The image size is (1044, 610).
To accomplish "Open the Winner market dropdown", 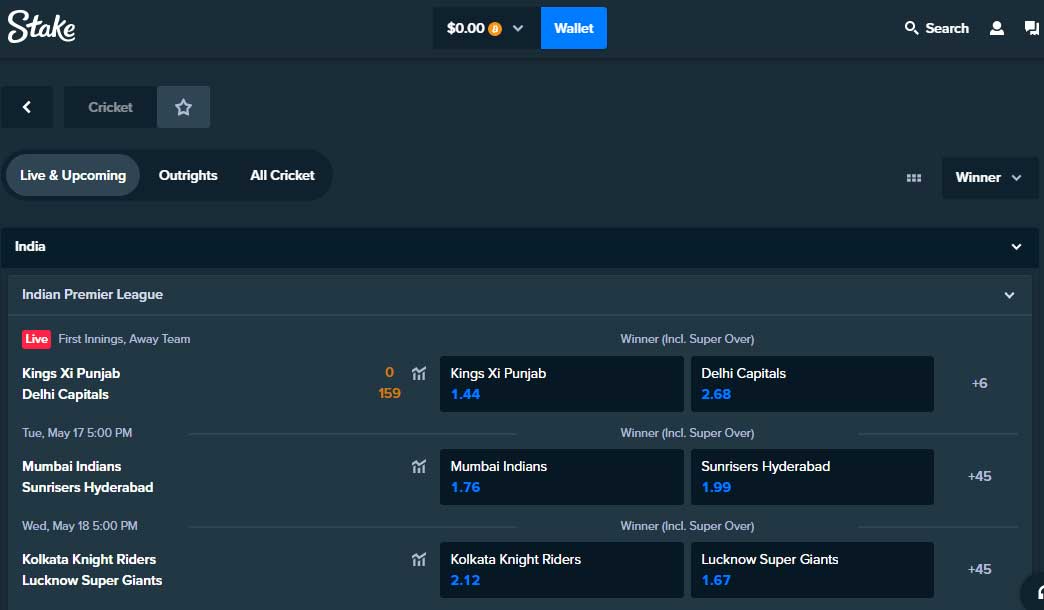I will point(989,178).
